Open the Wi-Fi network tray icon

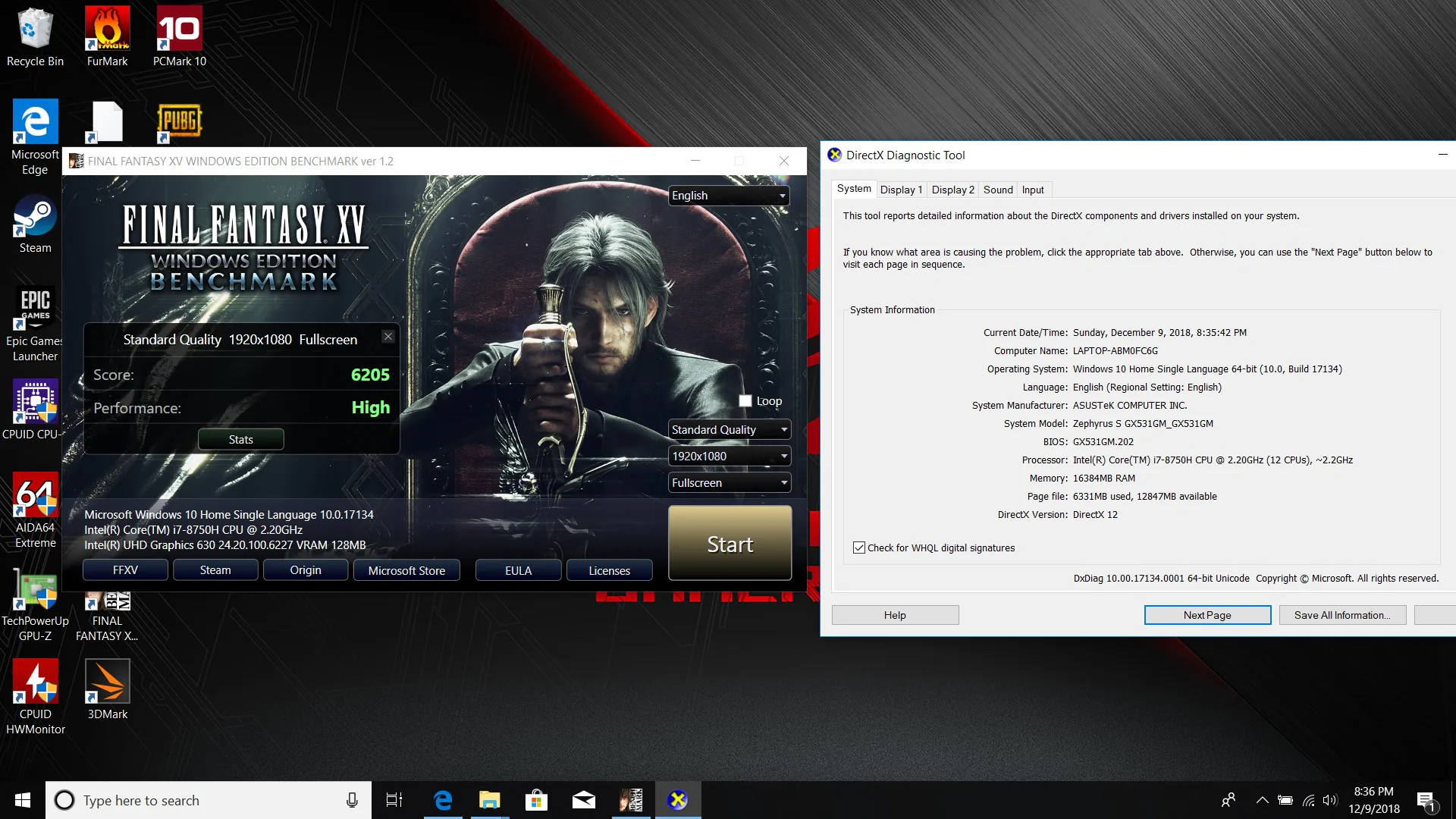tap(1309, 800)
